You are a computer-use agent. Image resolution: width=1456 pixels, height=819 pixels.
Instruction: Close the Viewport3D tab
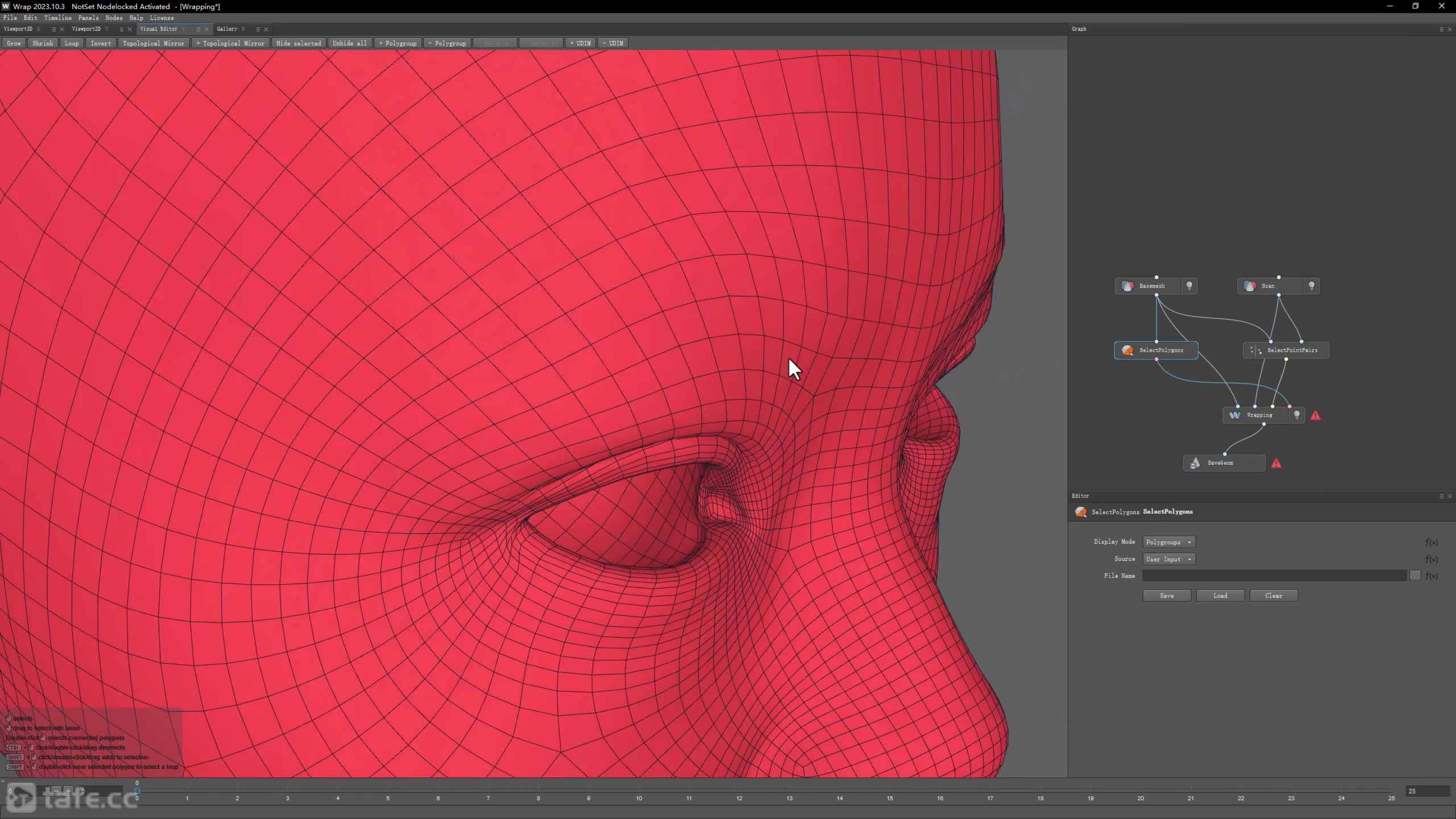click(62, 29)
